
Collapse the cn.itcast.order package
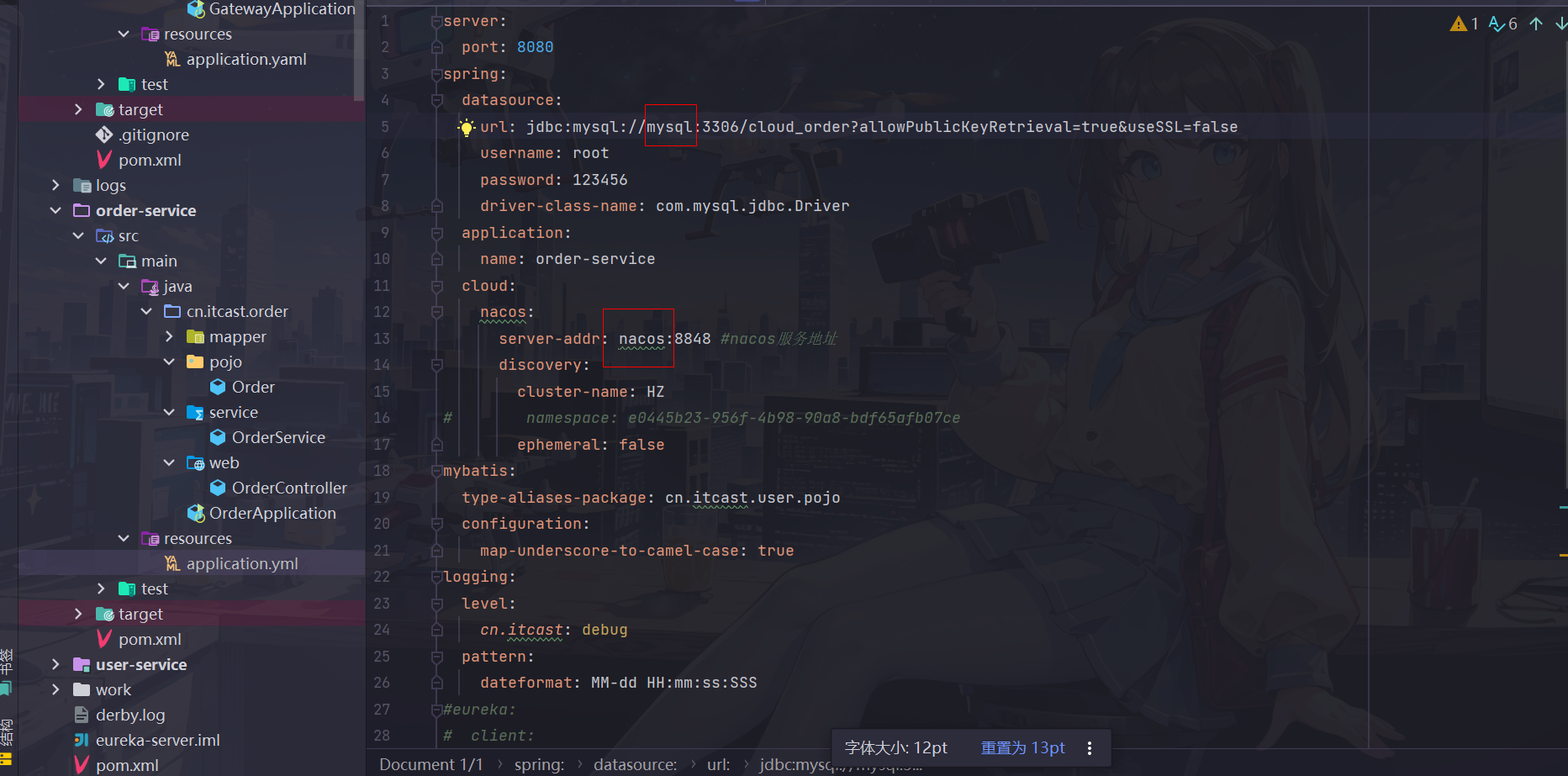pyautogui.click(x=146, y=311)
